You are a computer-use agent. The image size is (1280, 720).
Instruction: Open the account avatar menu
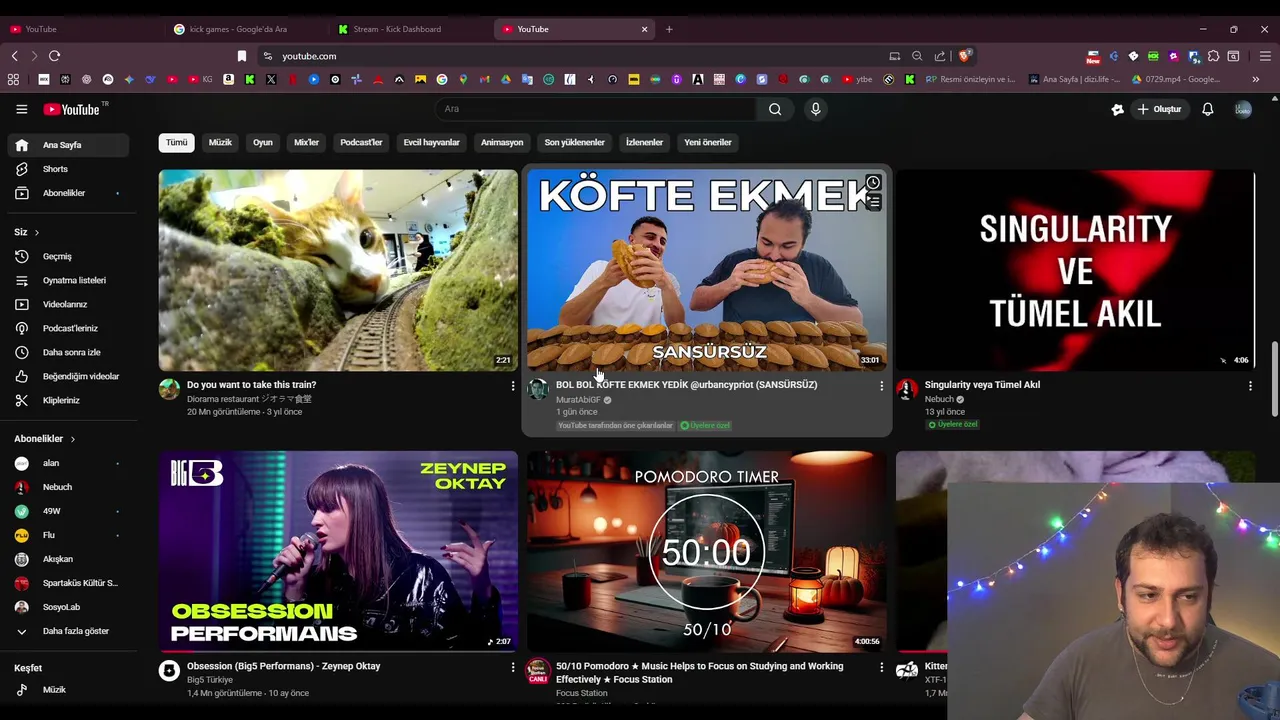pos(1243,109)
